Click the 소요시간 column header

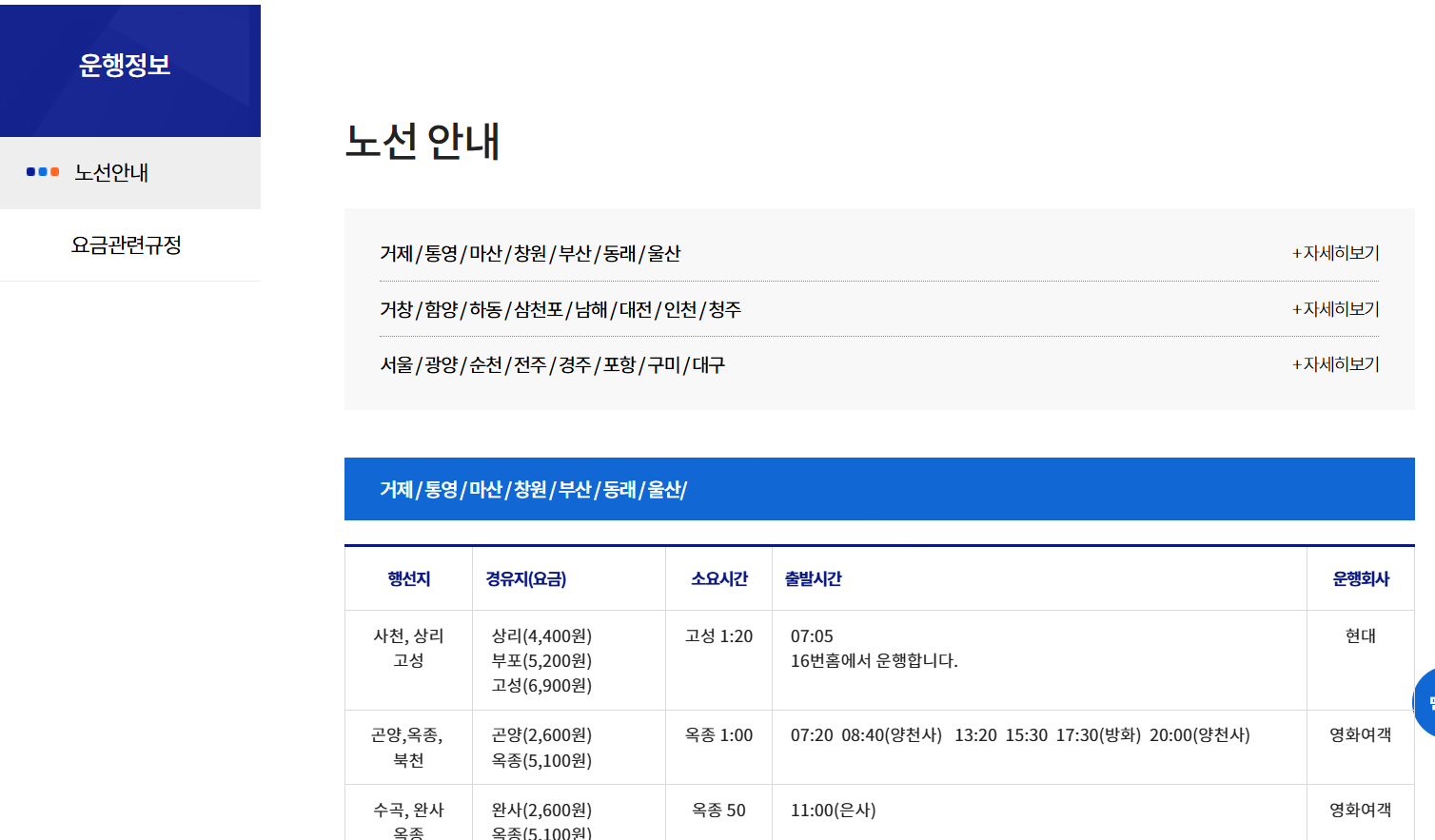click(718, 578)
